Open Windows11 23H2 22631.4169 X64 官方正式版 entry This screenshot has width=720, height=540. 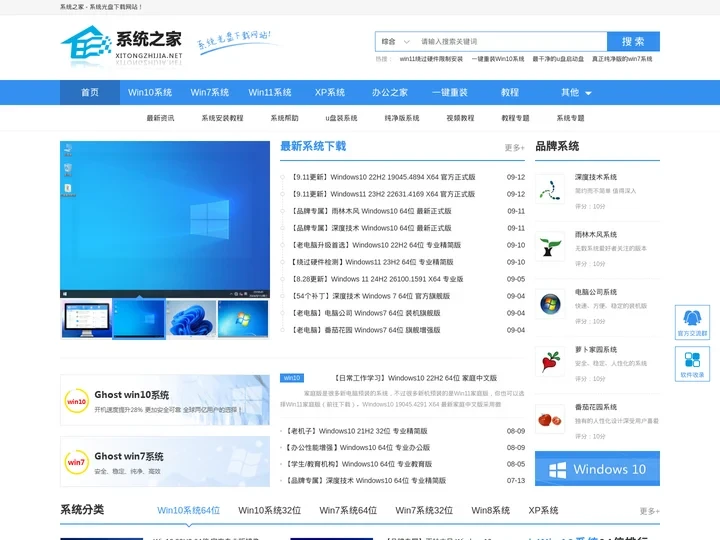[383, 194]
